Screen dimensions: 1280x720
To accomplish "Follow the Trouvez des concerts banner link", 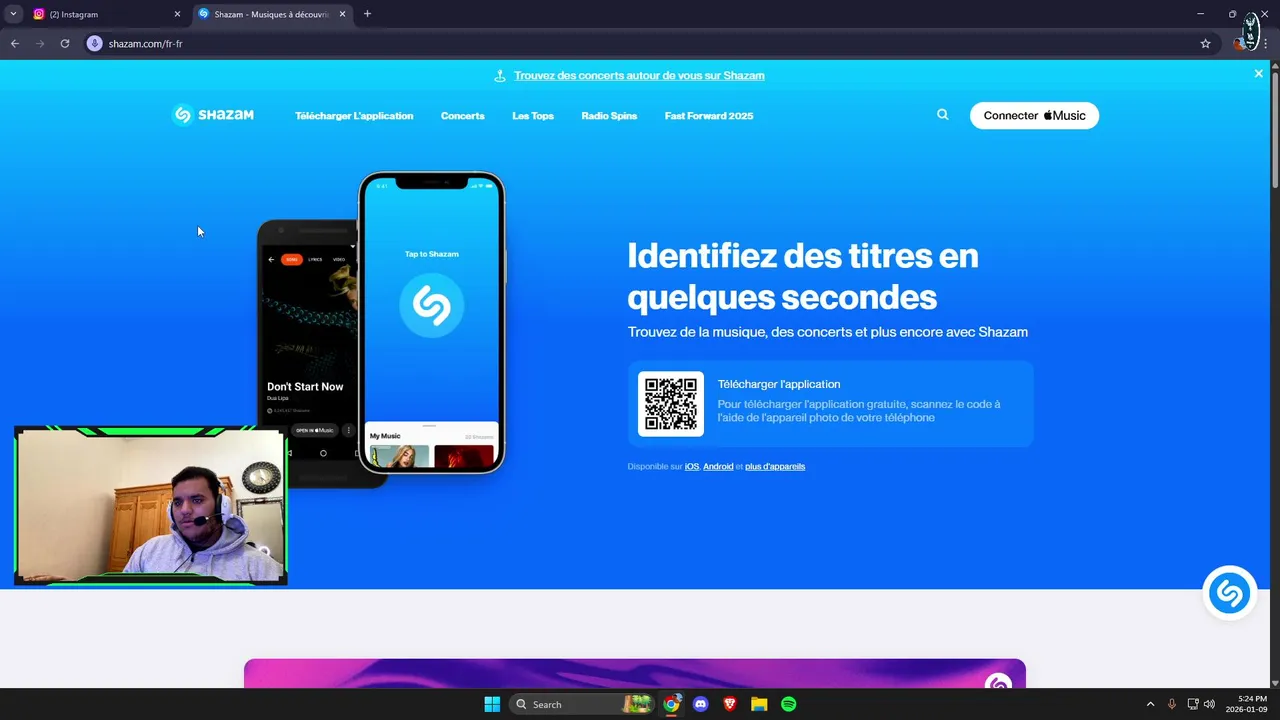I will click(639, 76).
